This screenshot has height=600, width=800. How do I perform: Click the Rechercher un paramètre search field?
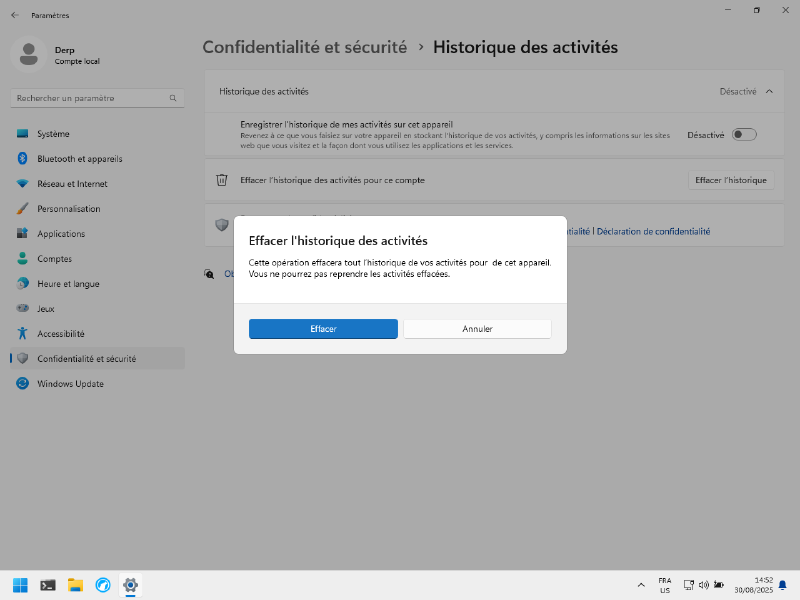[x=95, y=98]
